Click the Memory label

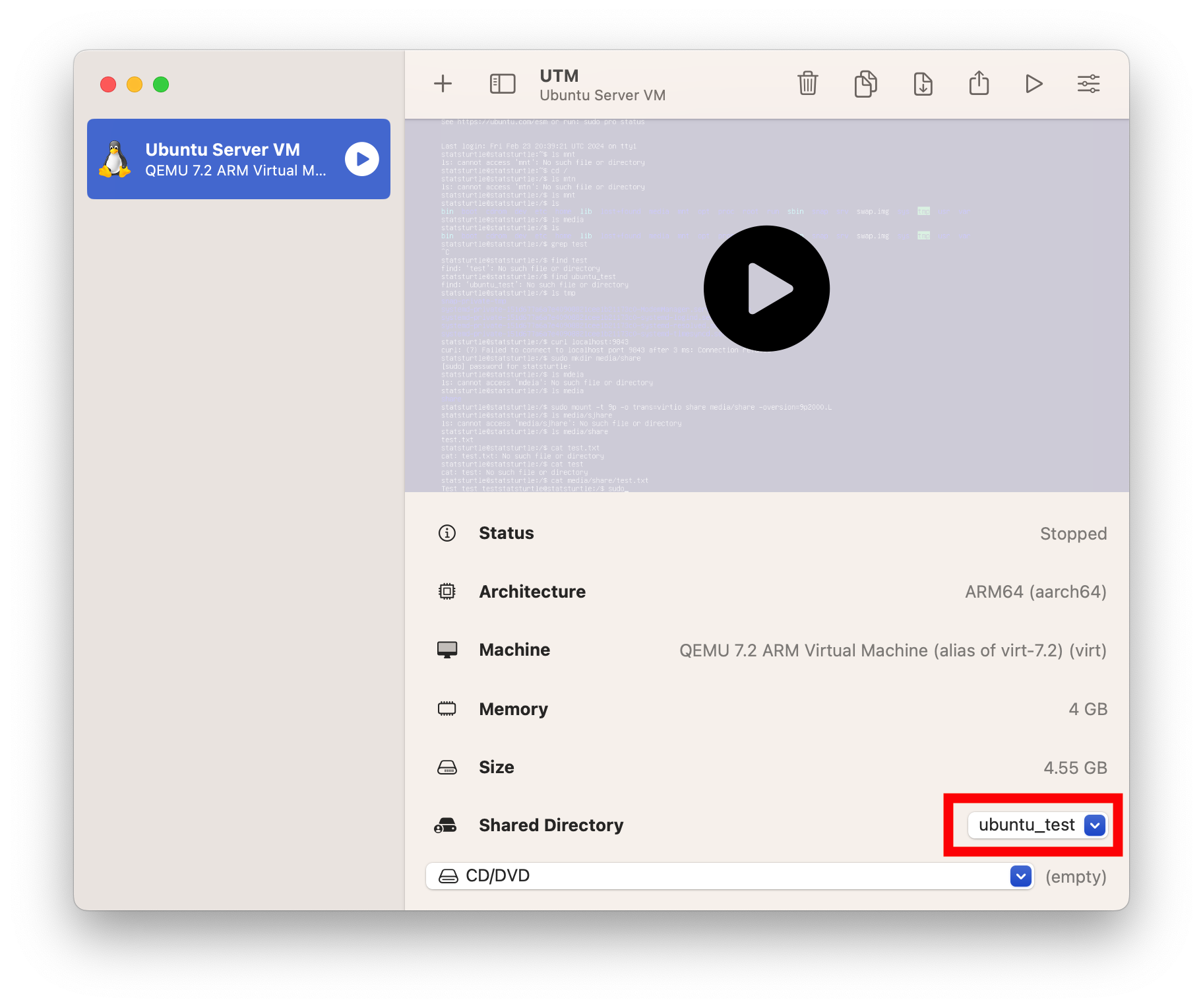[x=513, y=709]
